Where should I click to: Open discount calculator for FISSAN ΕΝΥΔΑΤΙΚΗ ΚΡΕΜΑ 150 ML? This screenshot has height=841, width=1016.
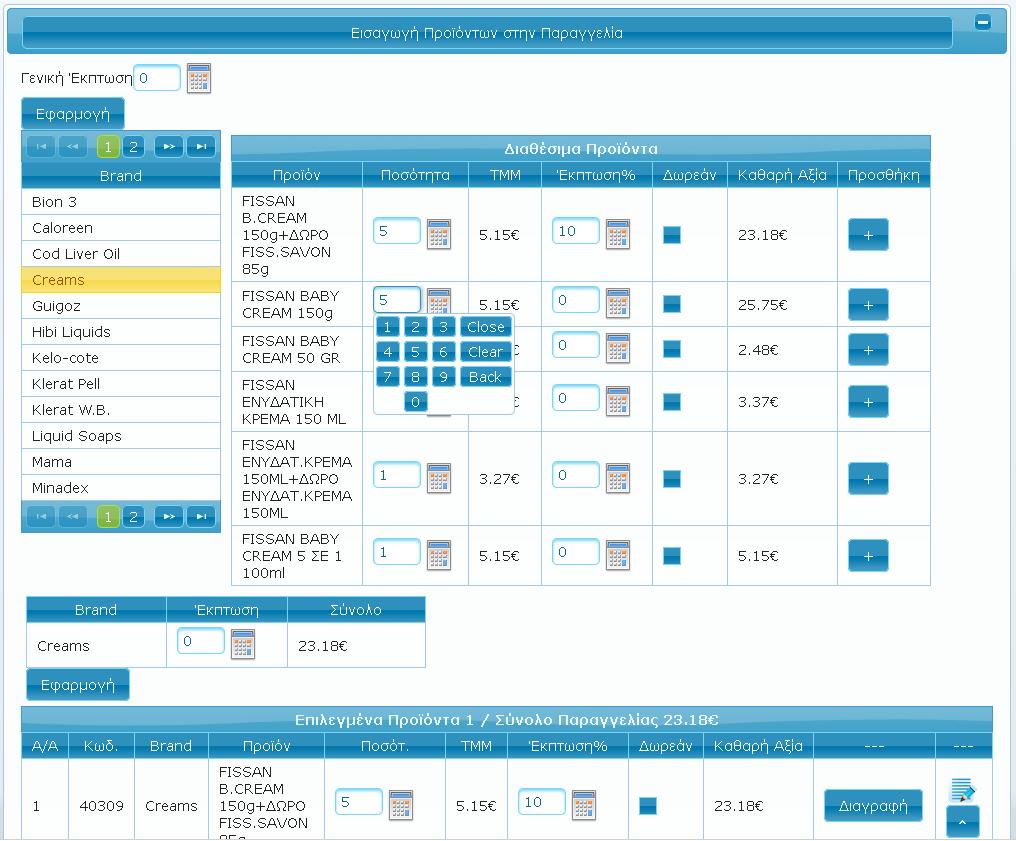tap(618, 402)
